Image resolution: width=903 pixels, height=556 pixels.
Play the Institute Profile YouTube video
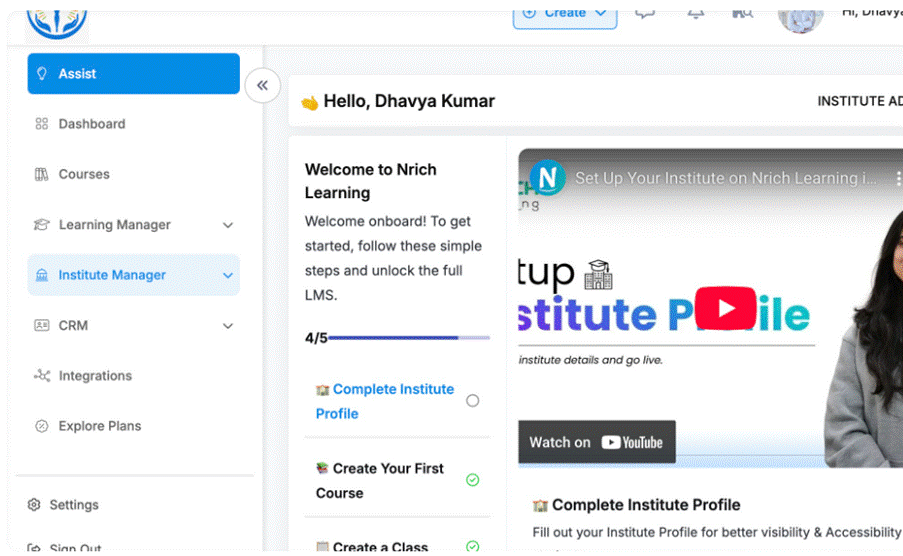[725, 308]
